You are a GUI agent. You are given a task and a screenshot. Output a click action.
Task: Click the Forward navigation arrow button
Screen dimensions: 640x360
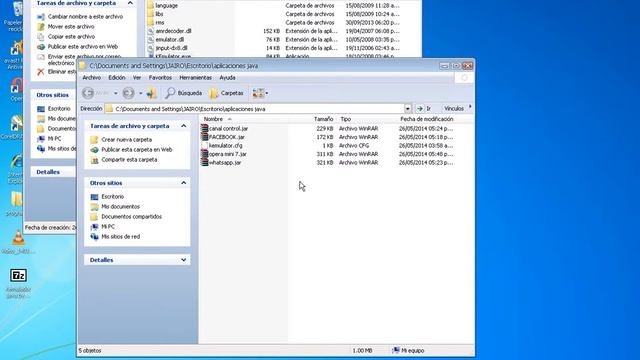point(128,93)
